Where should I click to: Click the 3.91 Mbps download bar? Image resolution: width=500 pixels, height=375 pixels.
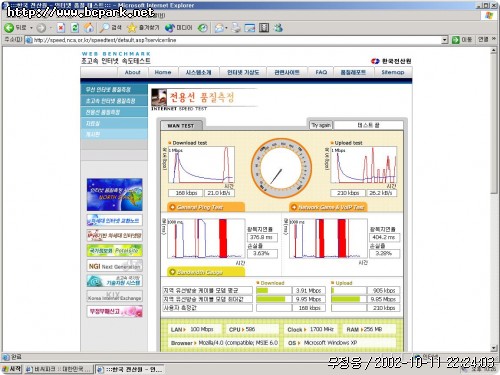click(x=273, y=291)
